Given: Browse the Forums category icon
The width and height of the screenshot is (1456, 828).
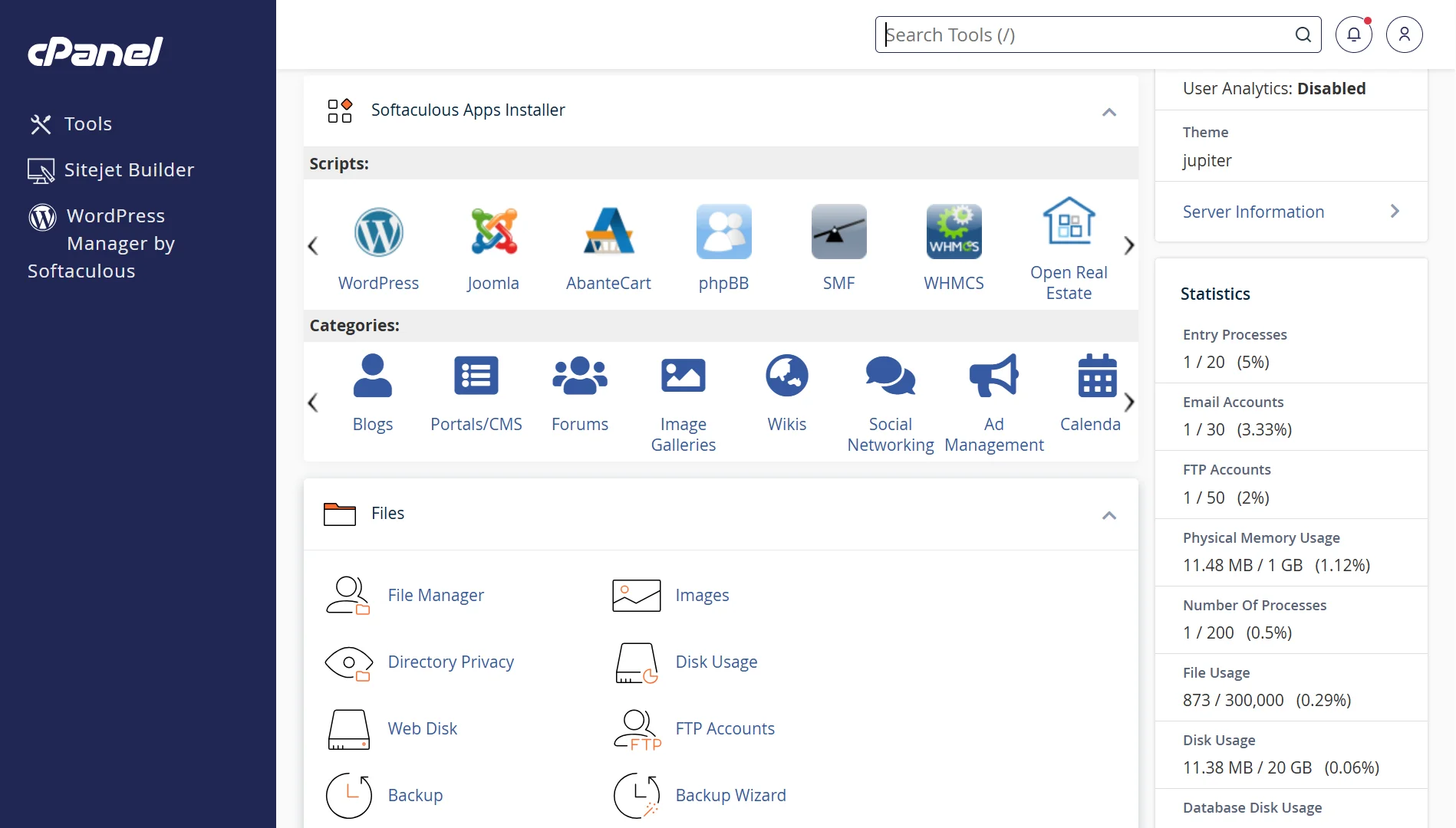Looking at the screenshot, I should (x=580, y=376).
